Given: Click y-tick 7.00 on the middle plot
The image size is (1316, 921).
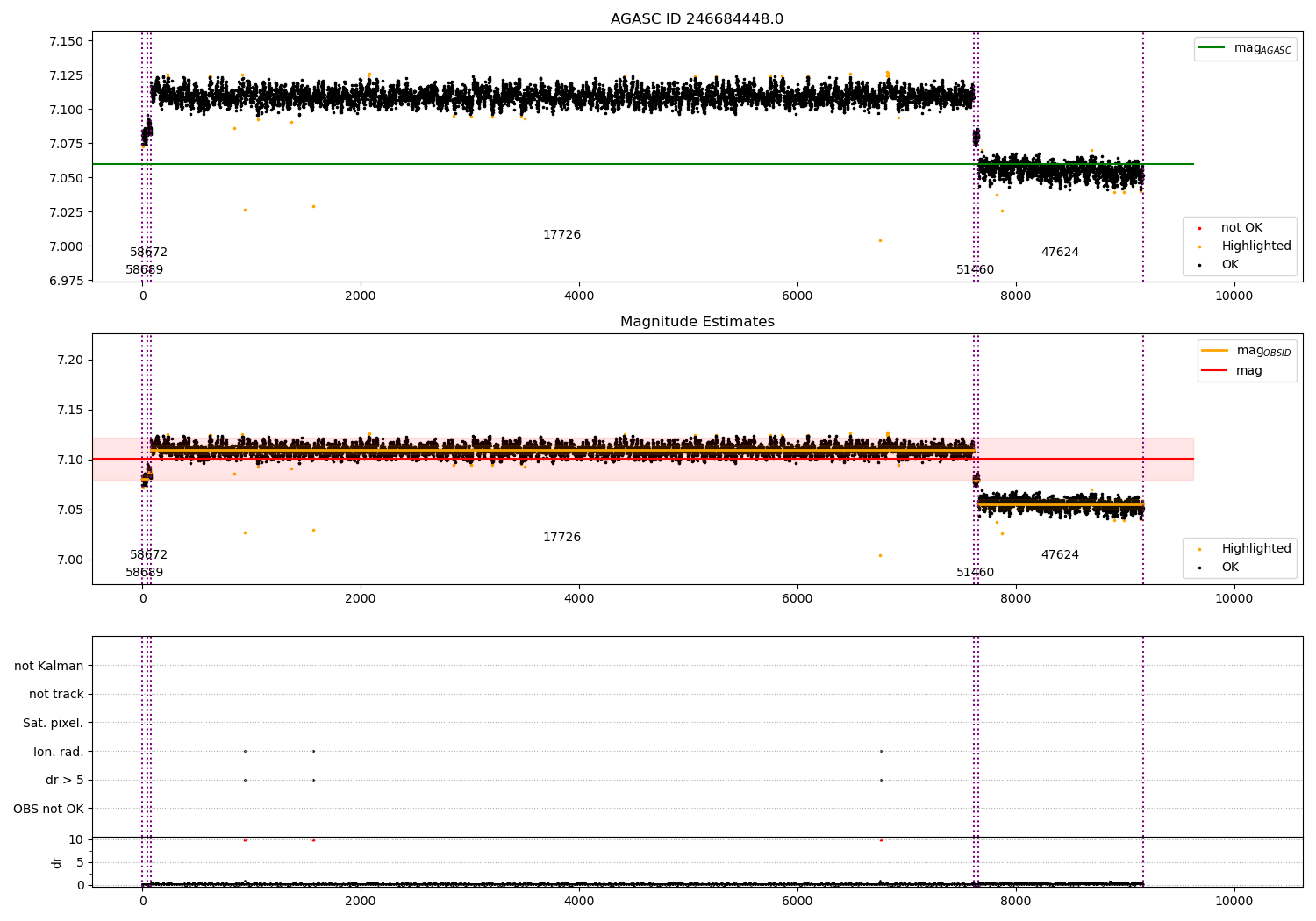Looking at the screenshot, I should (x=70, y=560).
